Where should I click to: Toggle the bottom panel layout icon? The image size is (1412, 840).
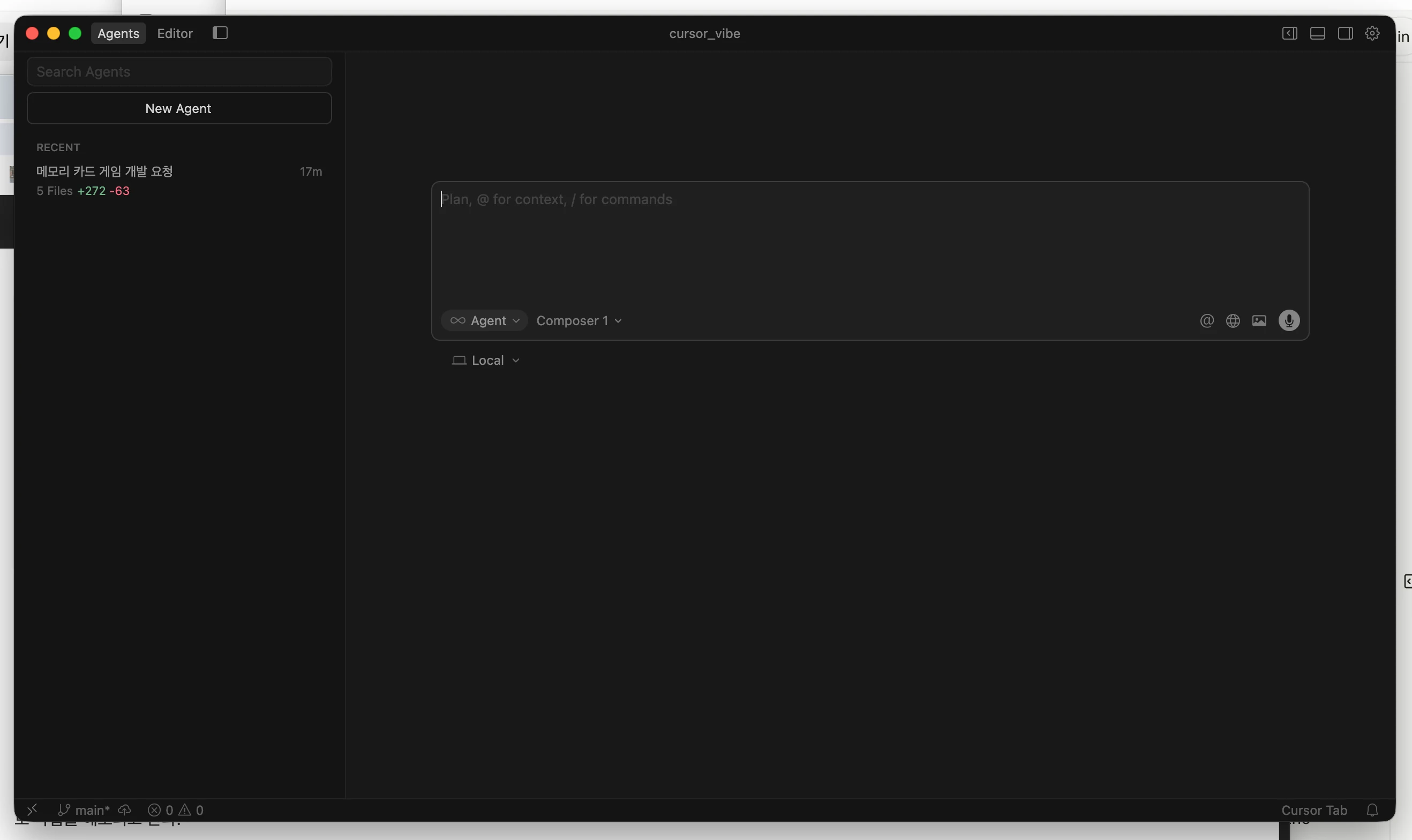tap(1317, 33)
